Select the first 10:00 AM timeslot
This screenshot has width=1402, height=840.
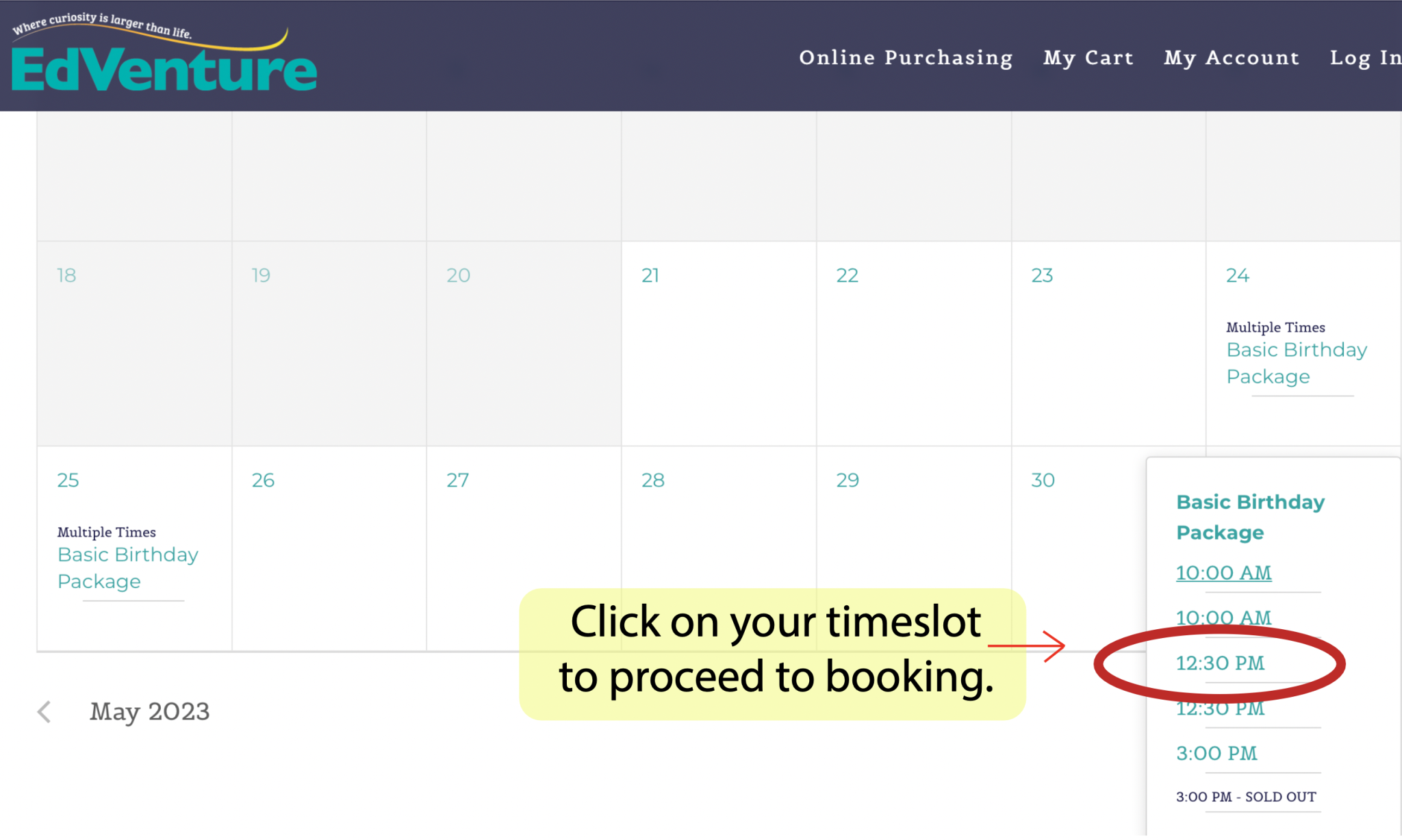click(x=1223, y=572)
